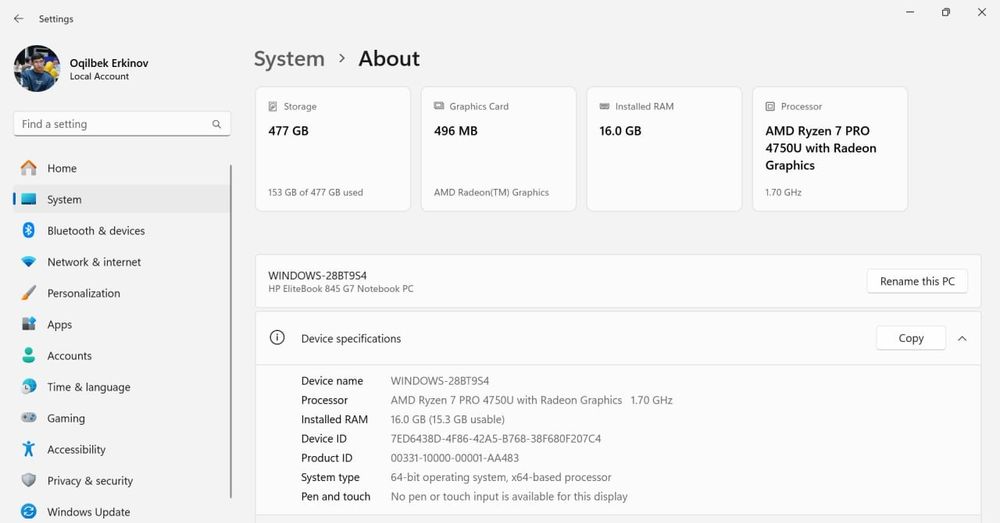Click the Personalization paintbrush icon

29,293
